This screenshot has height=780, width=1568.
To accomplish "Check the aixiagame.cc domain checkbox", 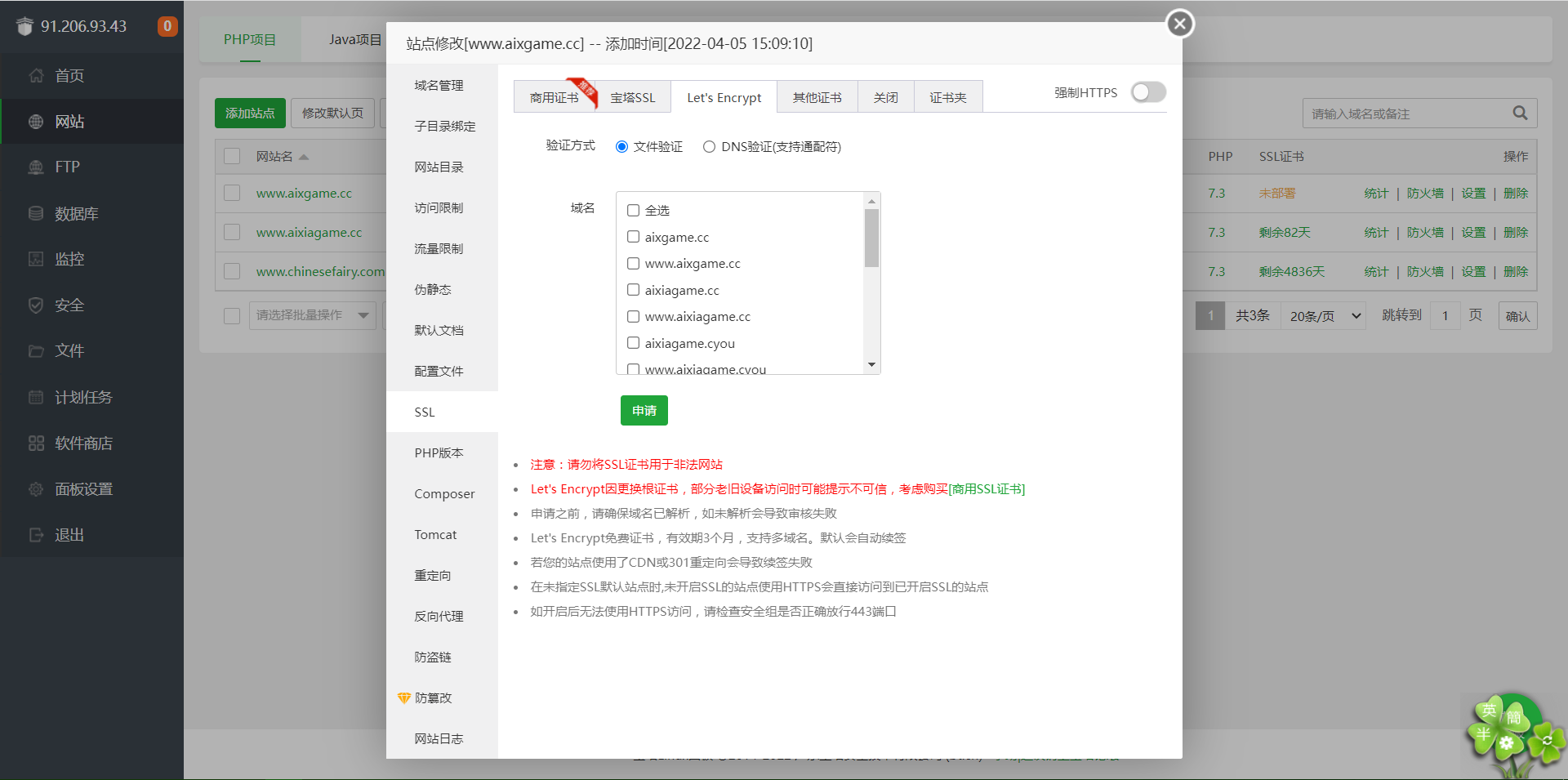I will (633, 290).
